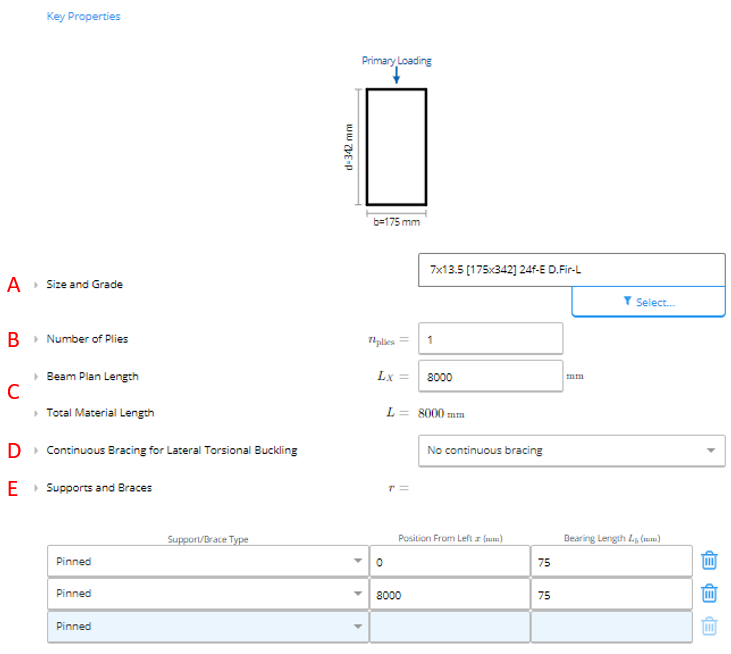Image resolution: width=731 pixels, height=654 pixels.
Task: Open the No continuous bracing dropdown
Action: [572, 451]
